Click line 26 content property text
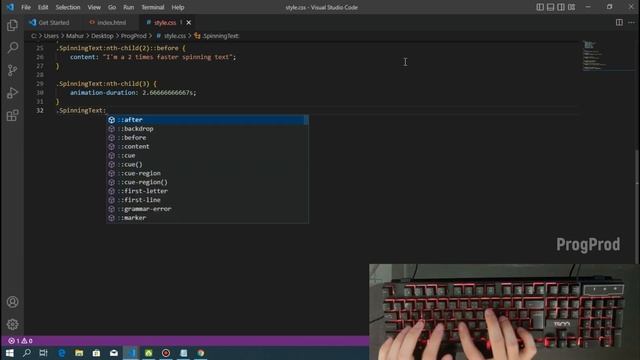 (83, 57)
